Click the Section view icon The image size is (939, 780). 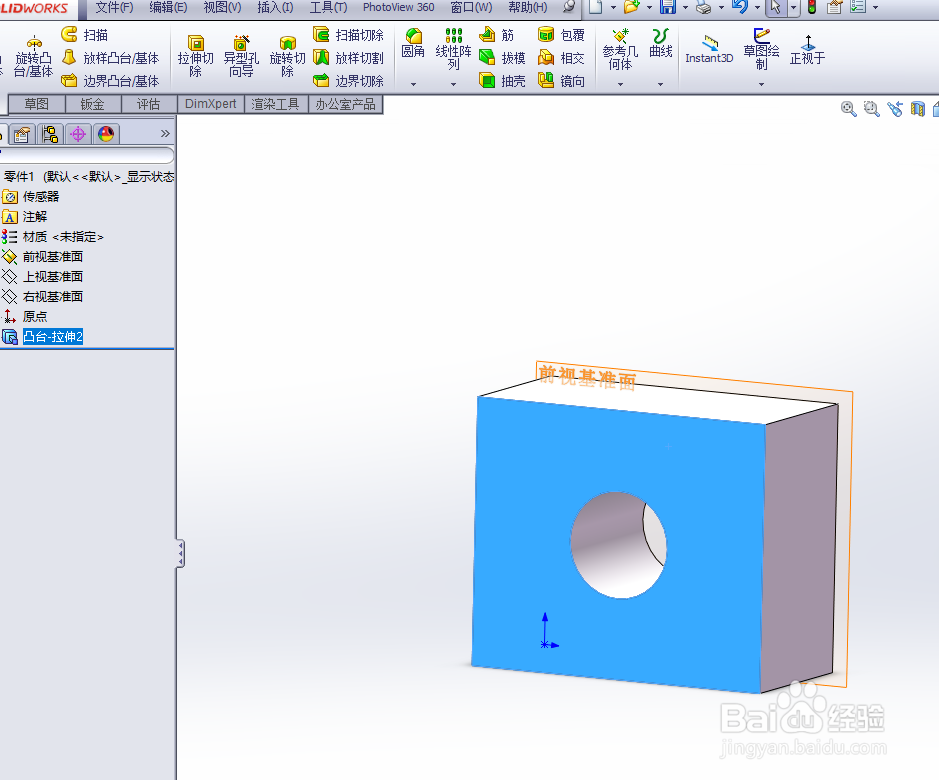pos(917,109)
